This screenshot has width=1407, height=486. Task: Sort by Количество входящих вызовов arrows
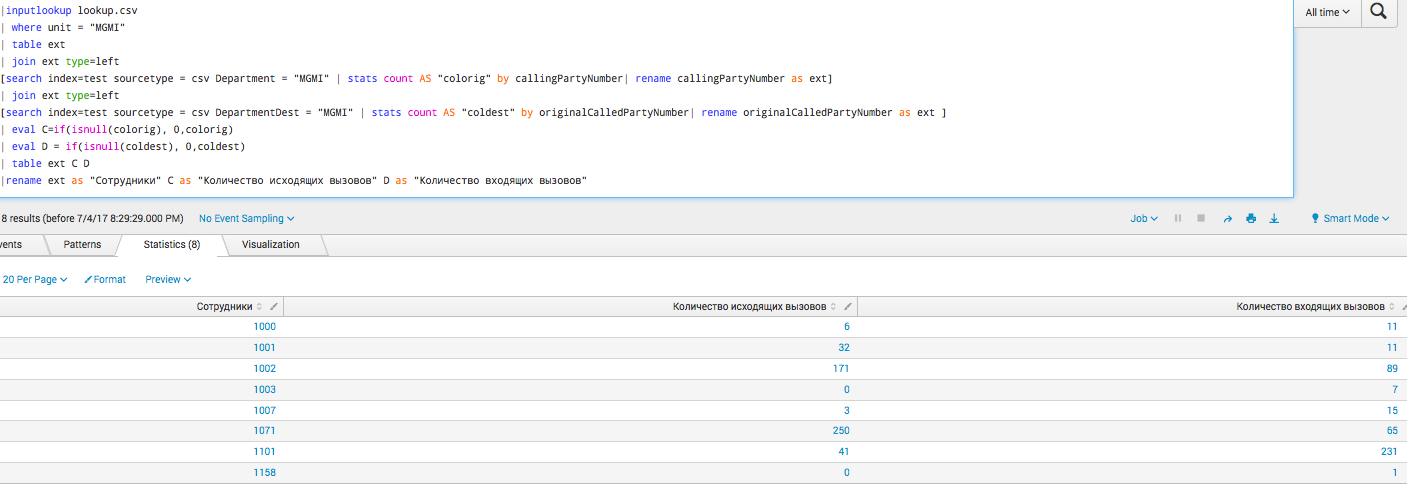click(1393, 307)
